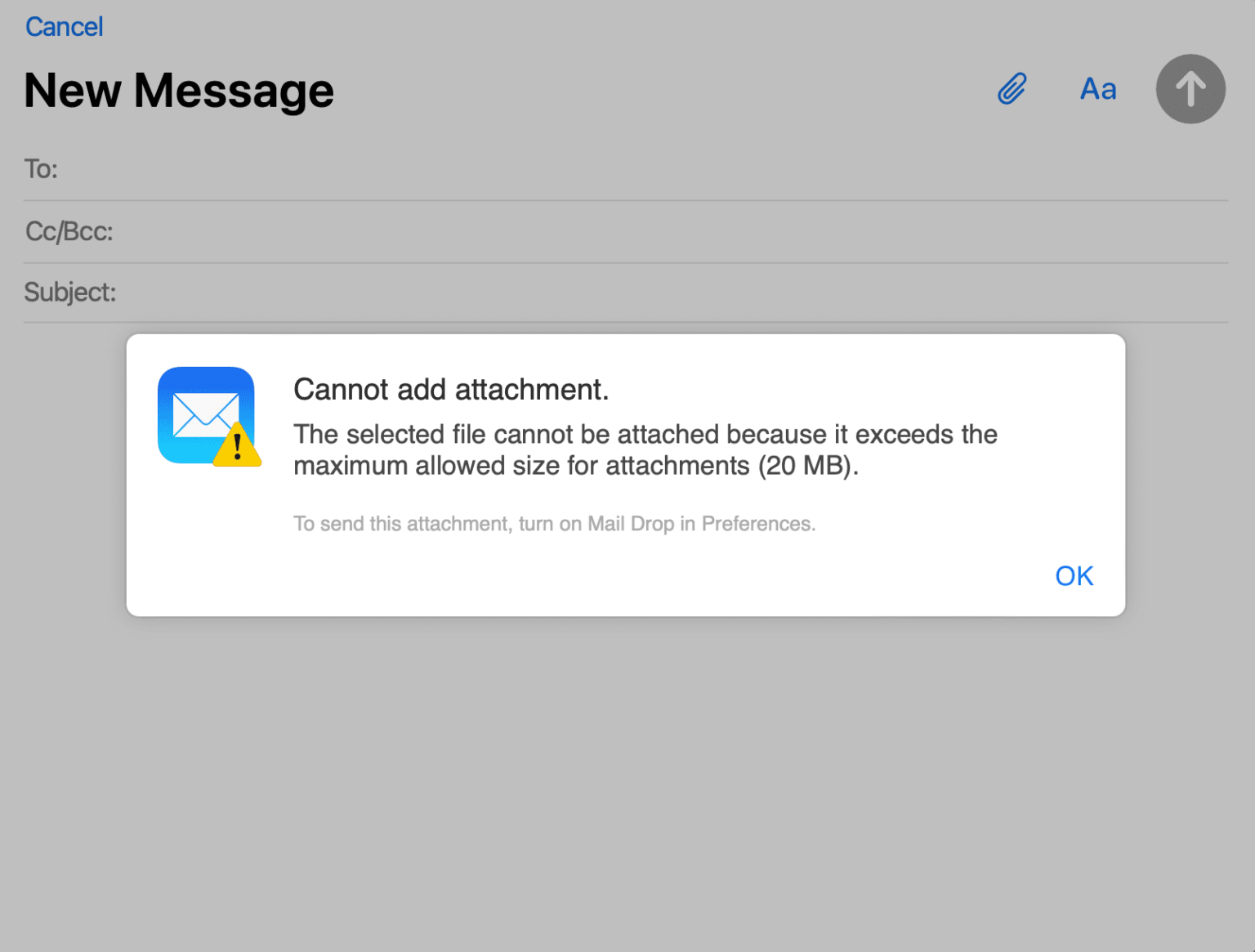Dismiss the alert with OK
This screenshot has height=952, width=1255.
coord(1074,576)
